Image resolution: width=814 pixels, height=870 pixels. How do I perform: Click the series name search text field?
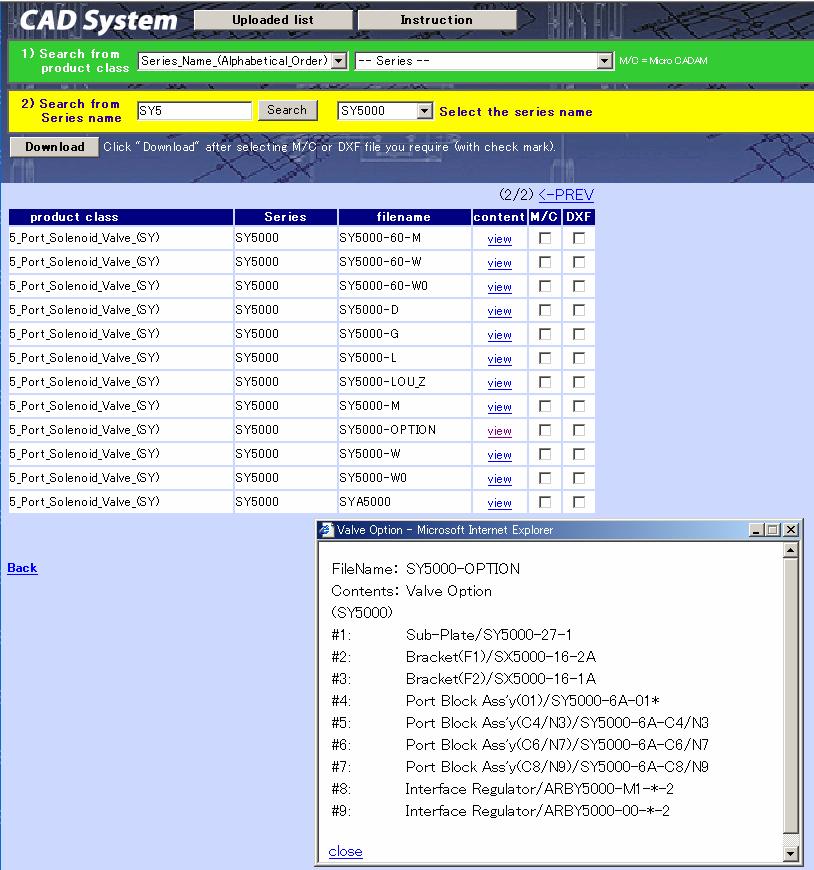(194, 111)
